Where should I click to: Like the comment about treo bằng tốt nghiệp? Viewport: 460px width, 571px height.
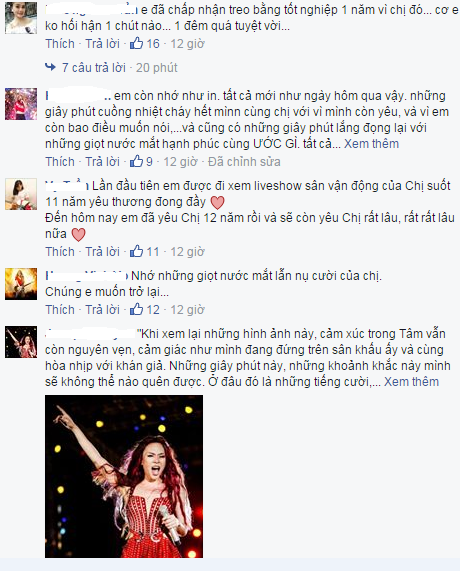click(x=60, y=44)
